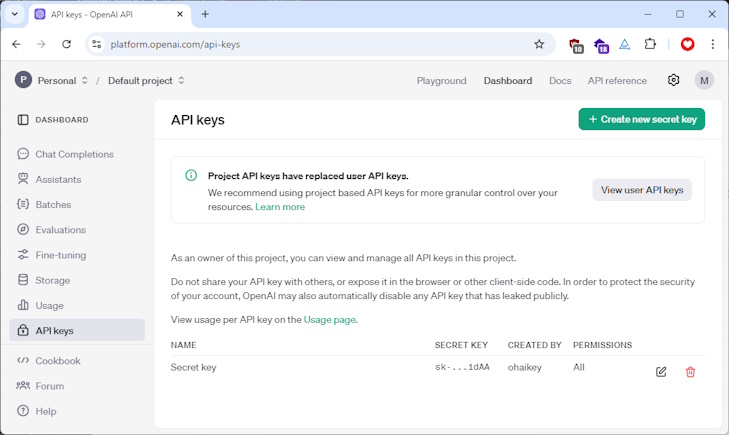Switch to Dashboard in top navigation
Image resolution: width=729 pixels, height=435 pixels.
coord(508,81)
